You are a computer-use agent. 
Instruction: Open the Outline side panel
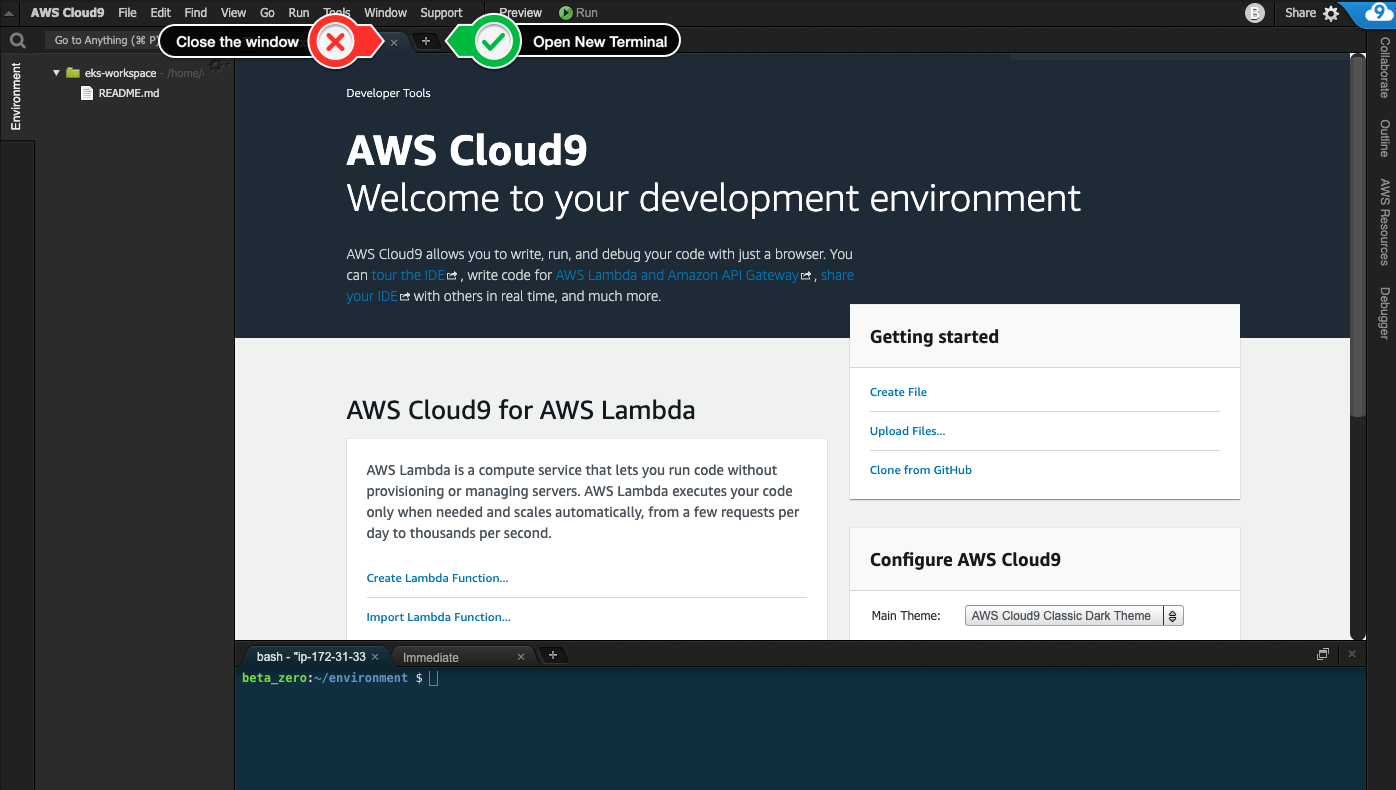pos(1384,139)
